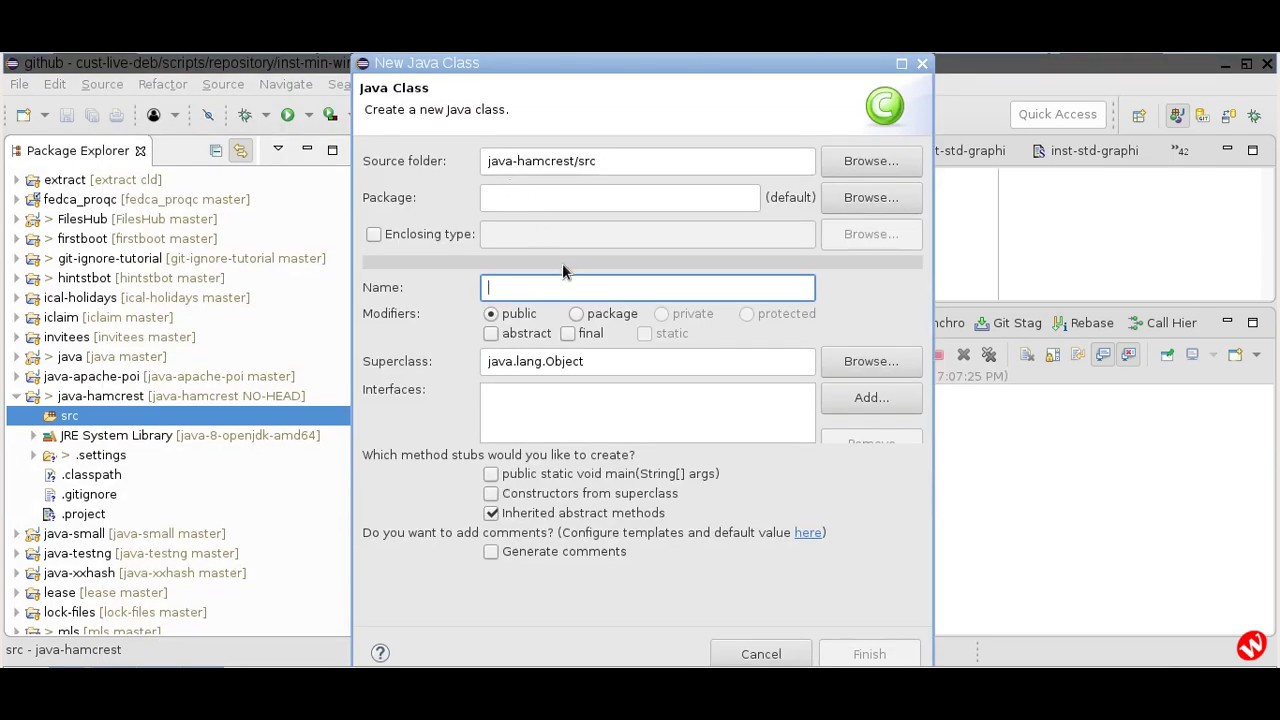
Task: Check Constructors from superclass option
Action: point(491,494)
